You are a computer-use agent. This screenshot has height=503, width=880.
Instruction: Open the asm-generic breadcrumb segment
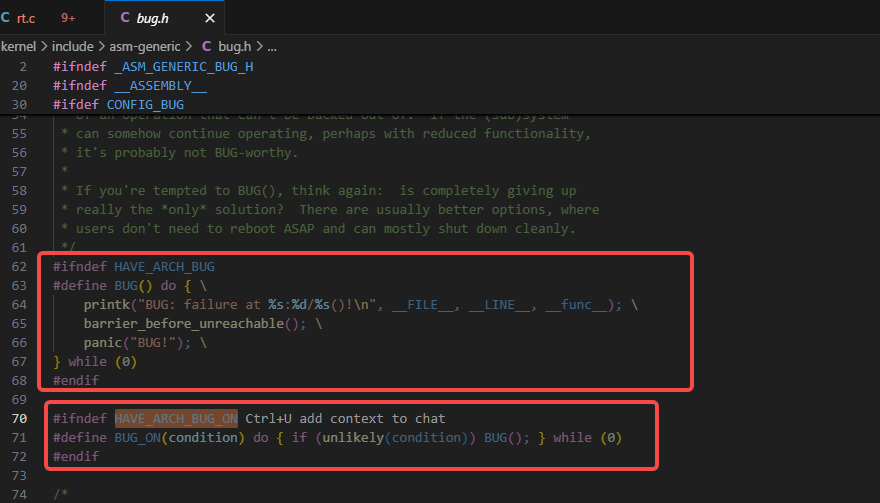click(x=145, y=47)
